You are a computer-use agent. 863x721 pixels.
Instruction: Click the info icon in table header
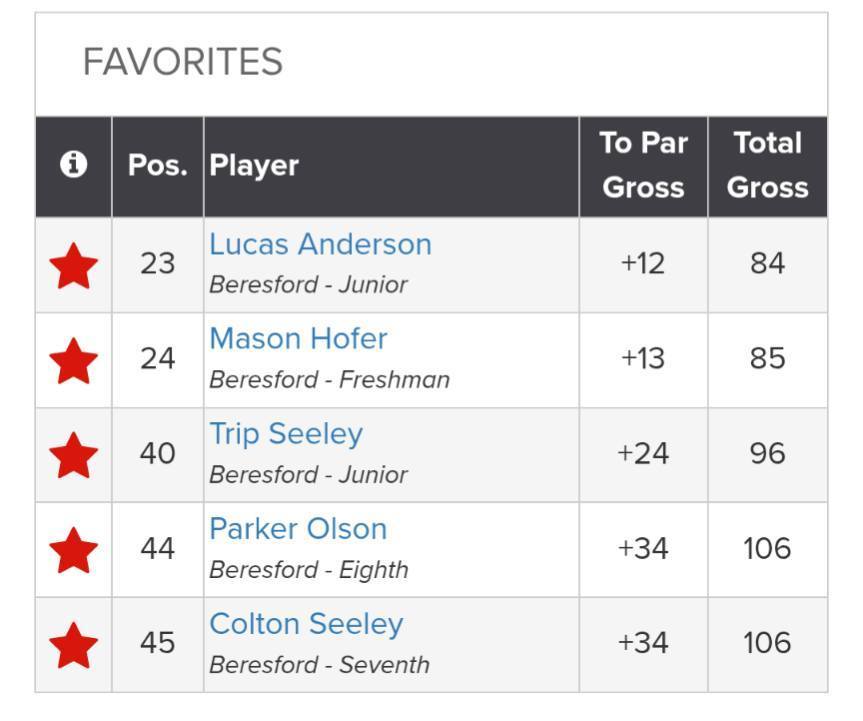point(73,165)
